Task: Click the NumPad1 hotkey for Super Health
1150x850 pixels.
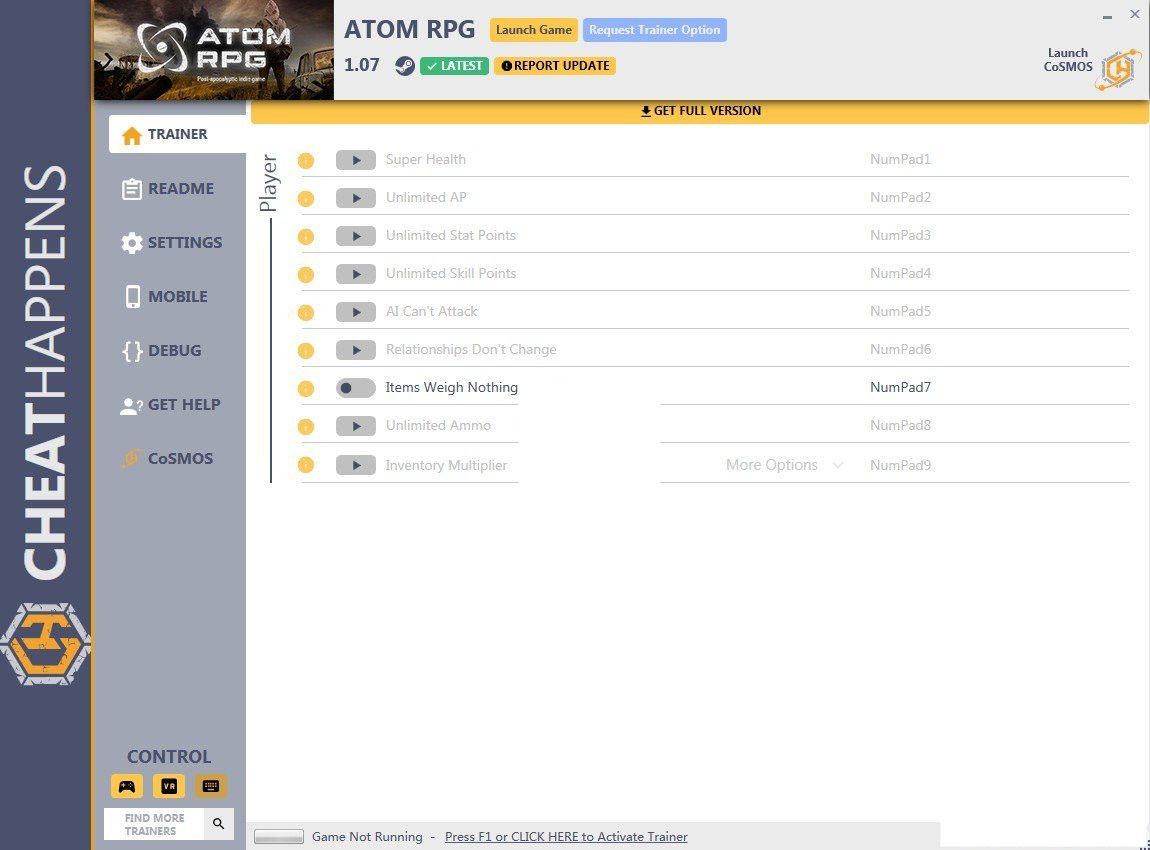Action: (900, 159)
